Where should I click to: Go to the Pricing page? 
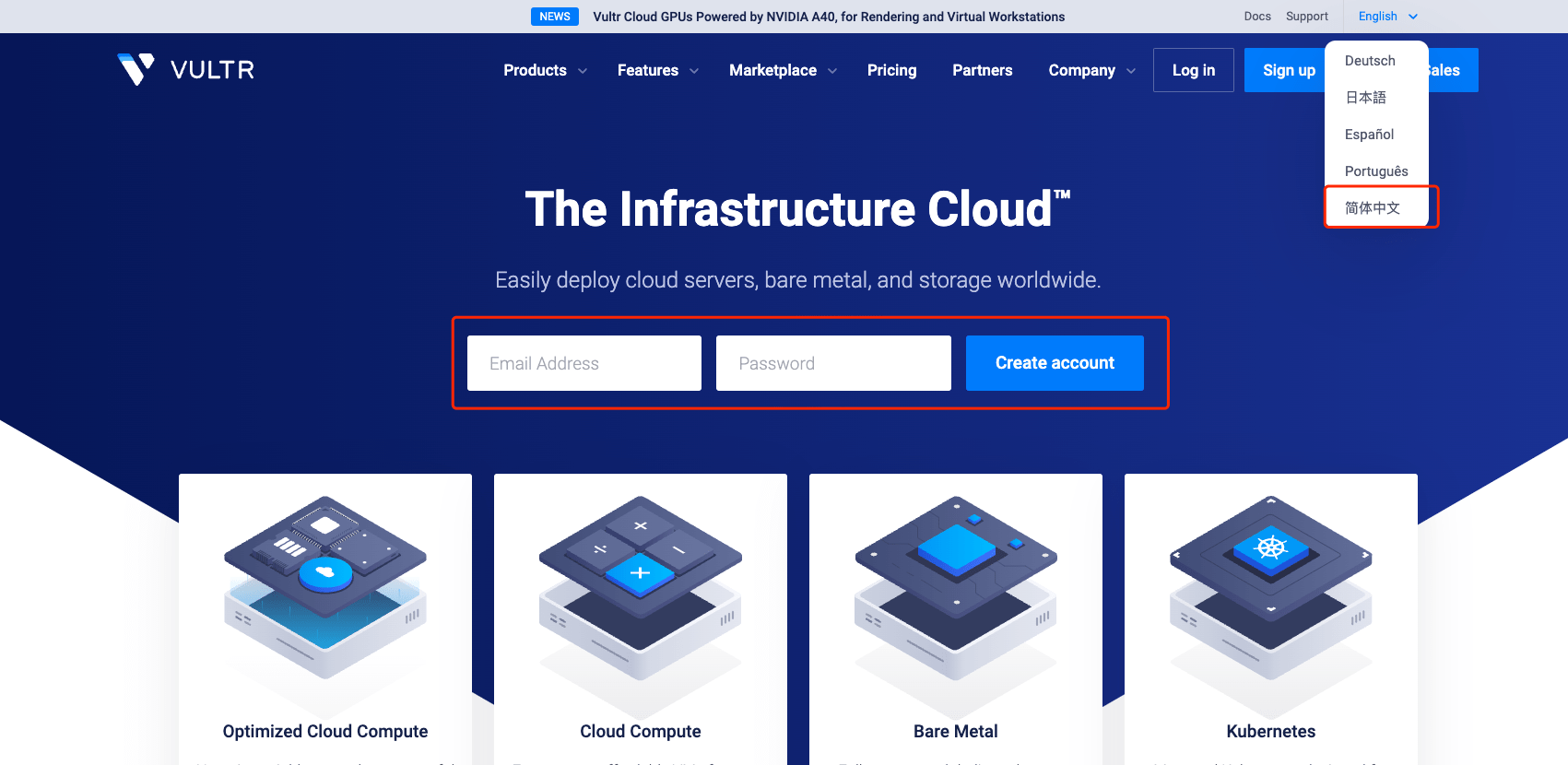click(x=891, y=70)
